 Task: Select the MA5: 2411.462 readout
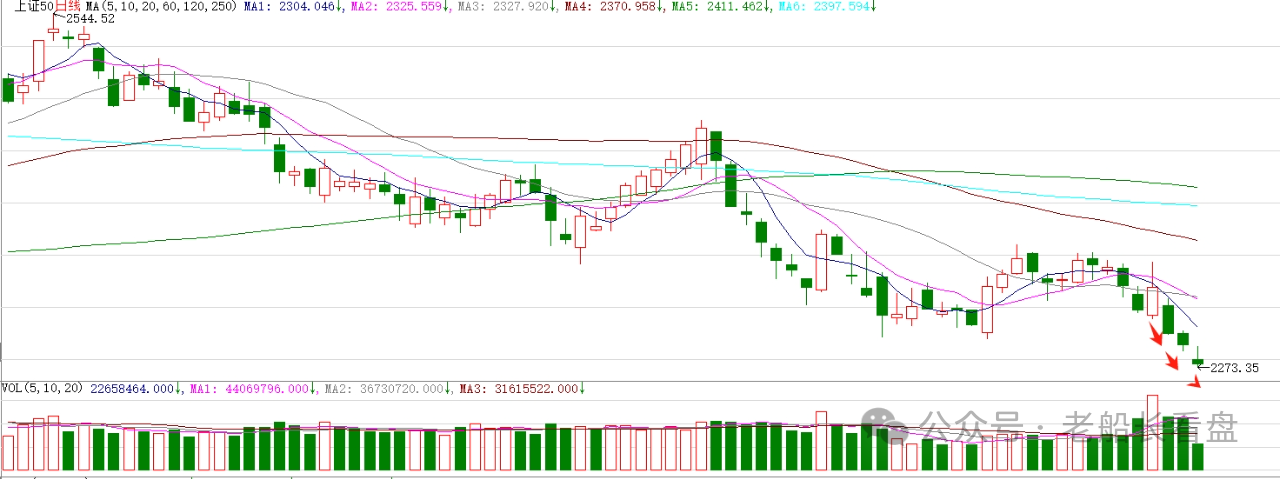click(x=719, y=6)
